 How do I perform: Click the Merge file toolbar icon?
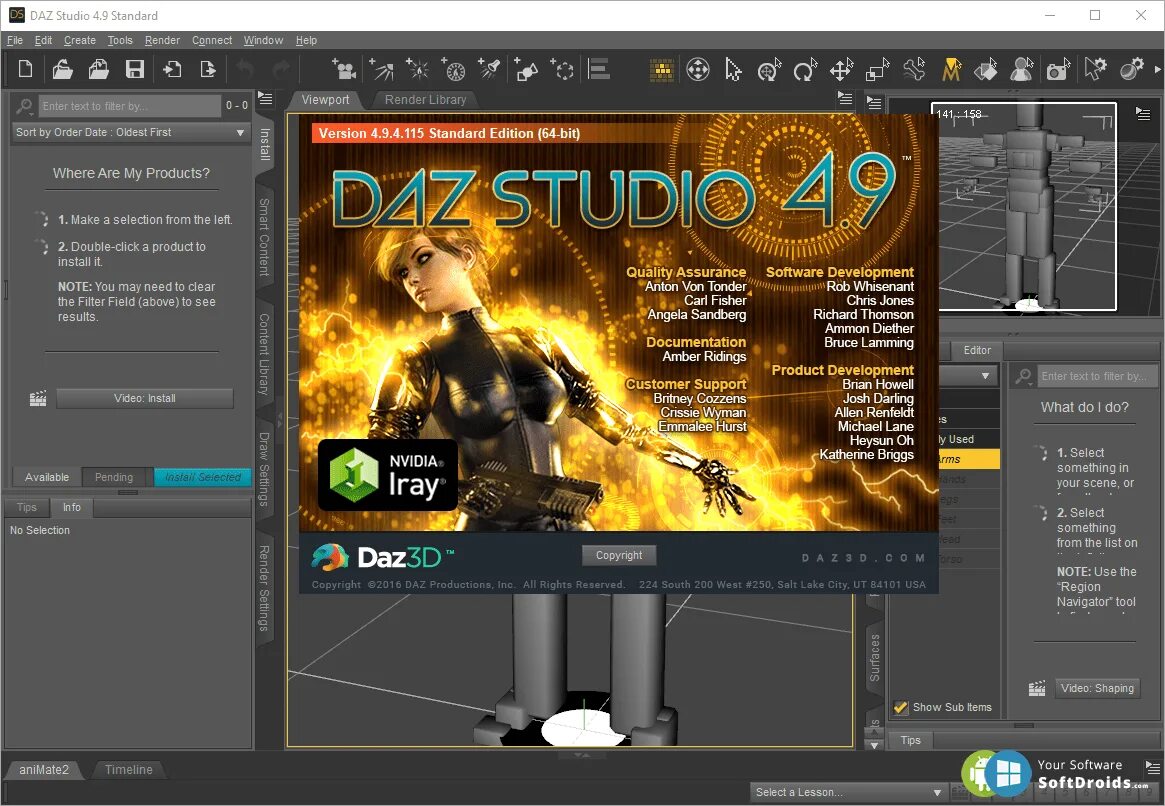tap(99, 69)
